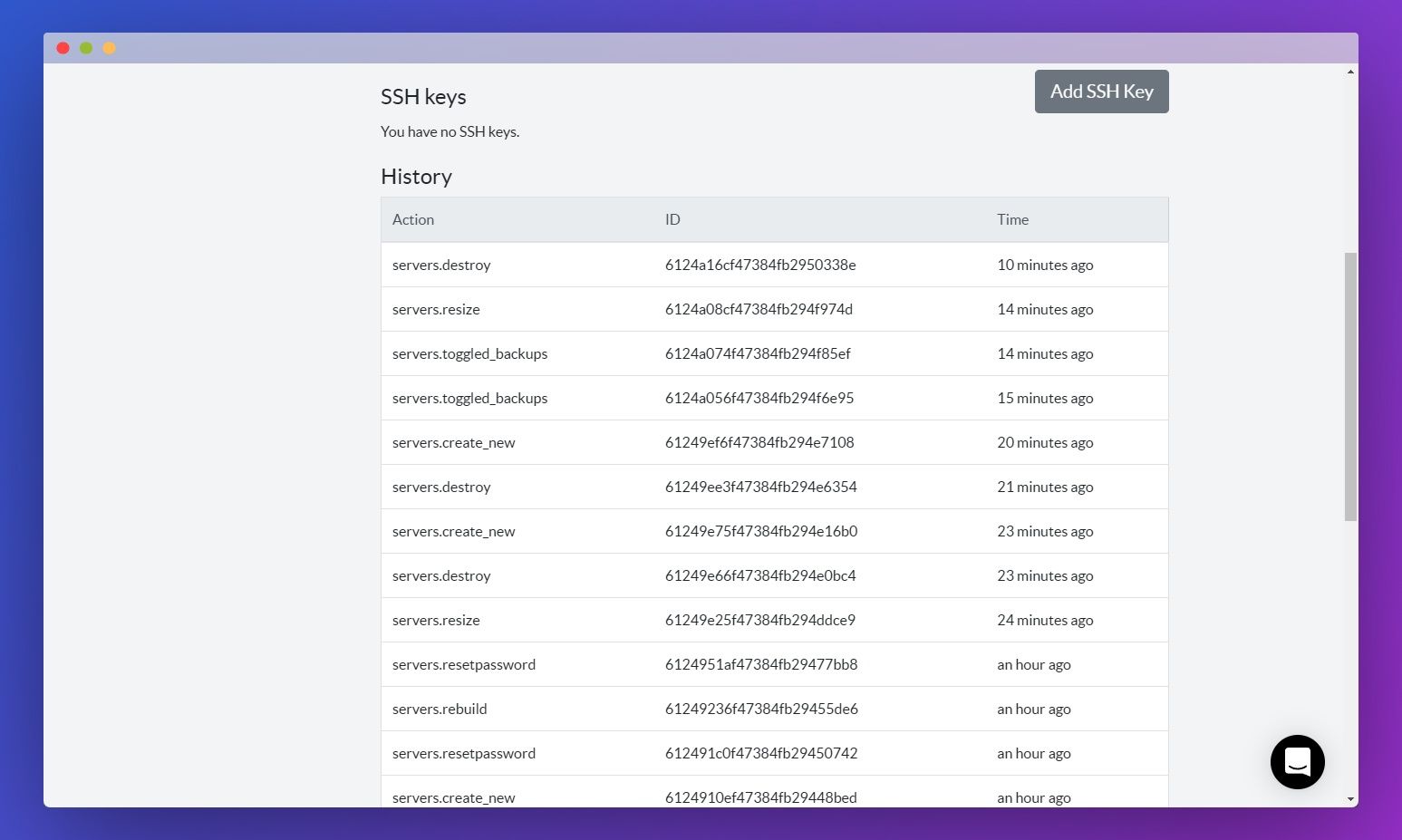Click the Add SSH Key button
Screen dimensions: 1402x840
tap(1101, 92)
